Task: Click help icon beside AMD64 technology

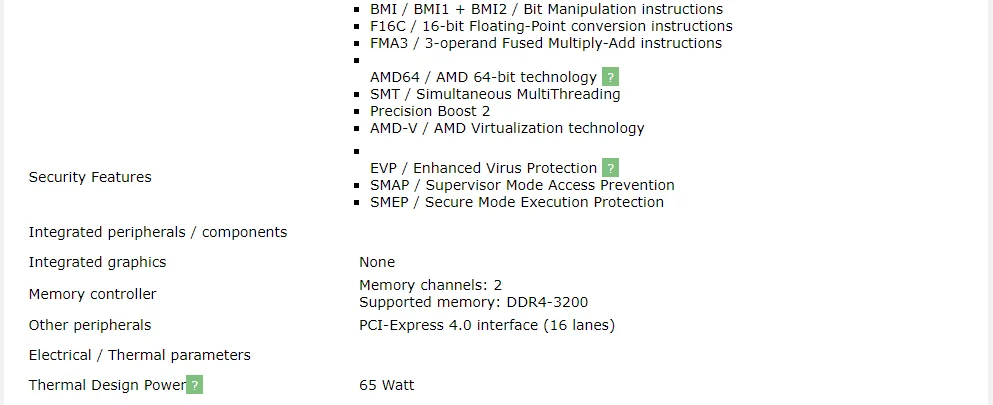Action: pyautogui.click(x=610, y=77)
